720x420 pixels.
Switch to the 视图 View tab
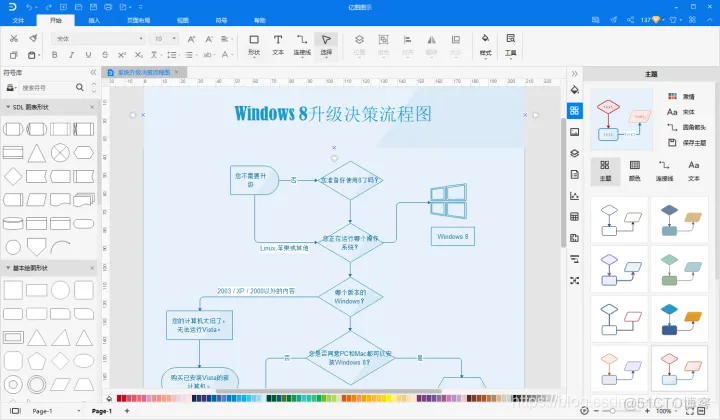coord(183,20)
